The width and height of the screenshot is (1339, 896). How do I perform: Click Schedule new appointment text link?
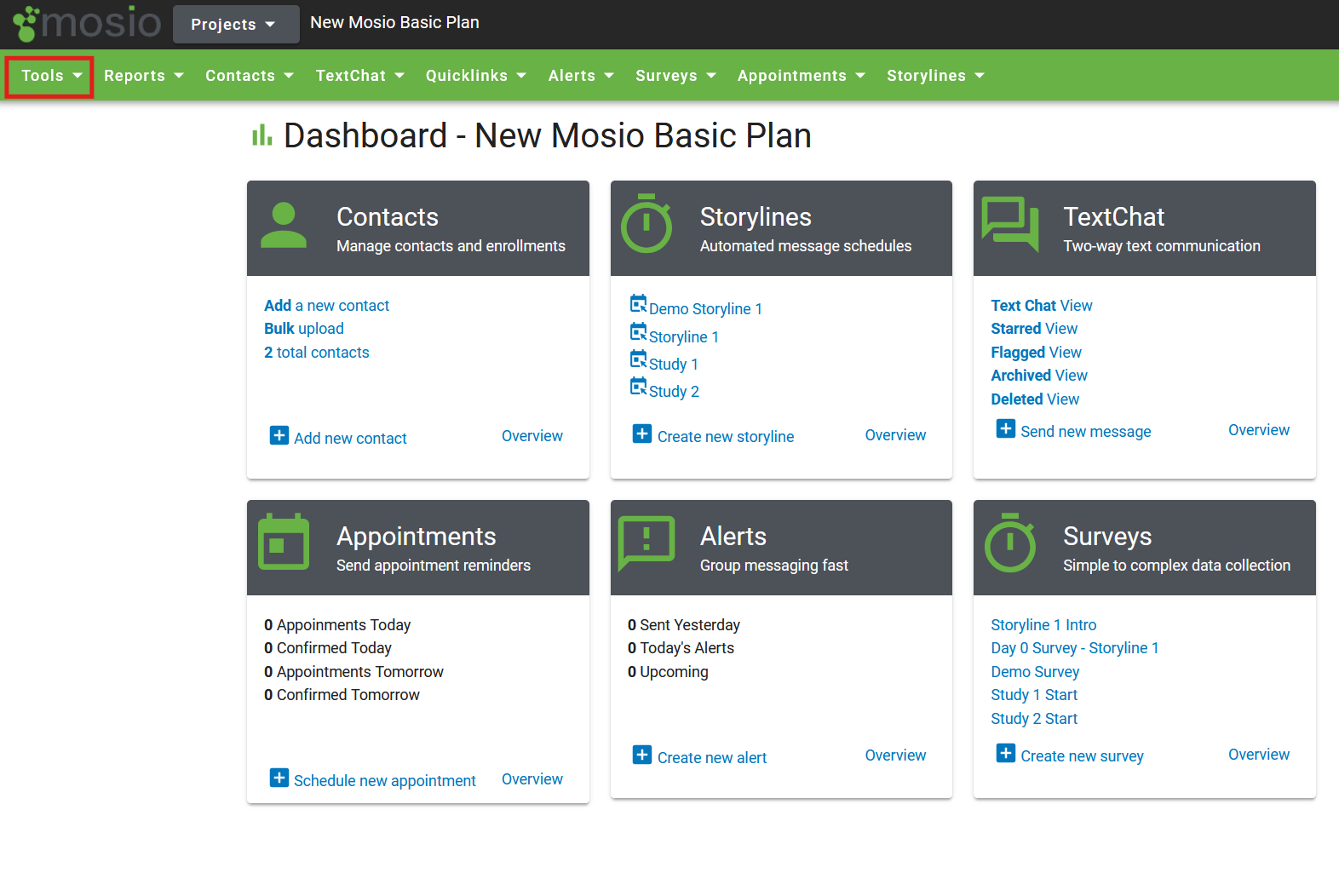[385, 781]
